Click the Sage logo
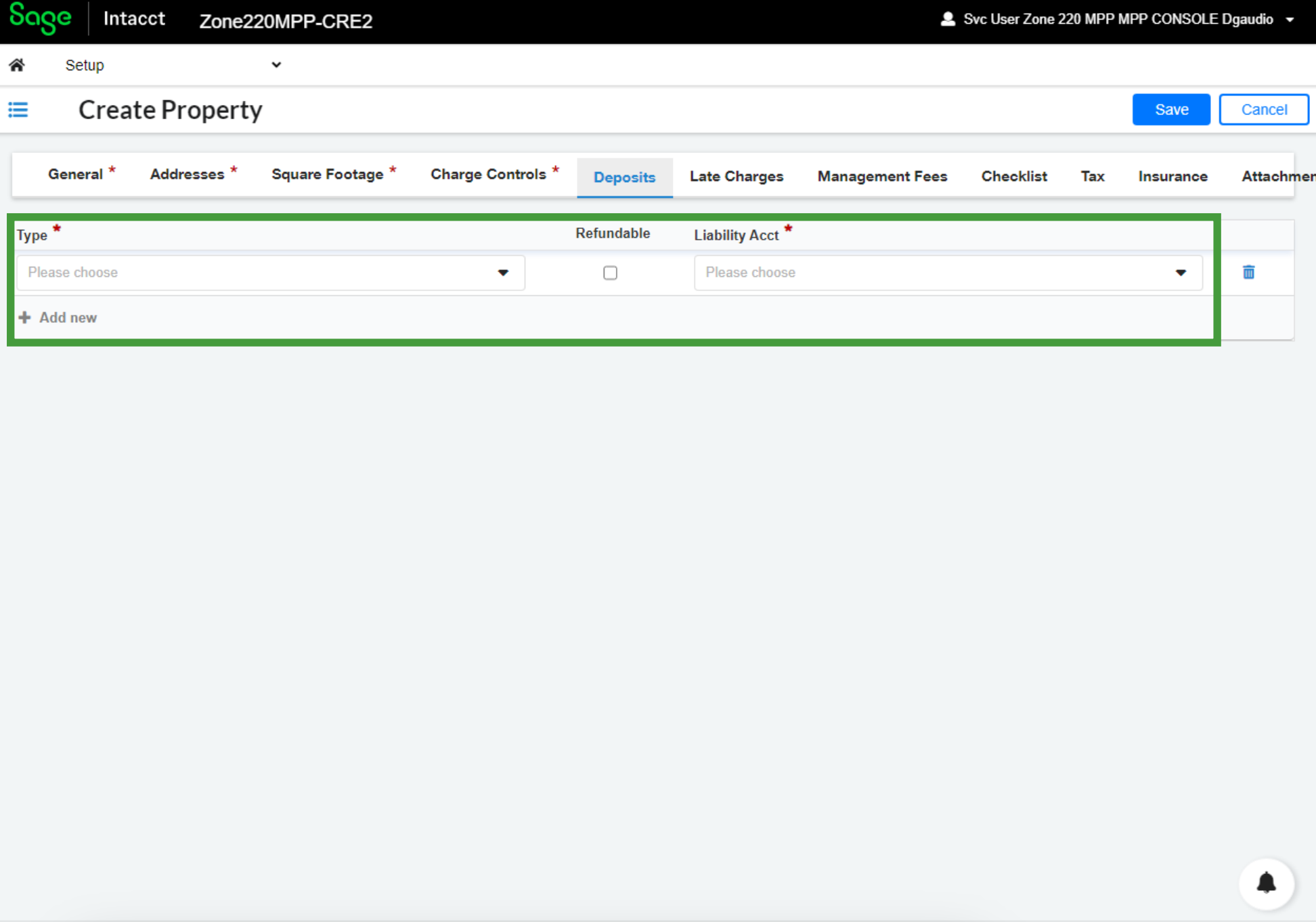The height and width of the screenshot is (922, 1316). point(40,18)
